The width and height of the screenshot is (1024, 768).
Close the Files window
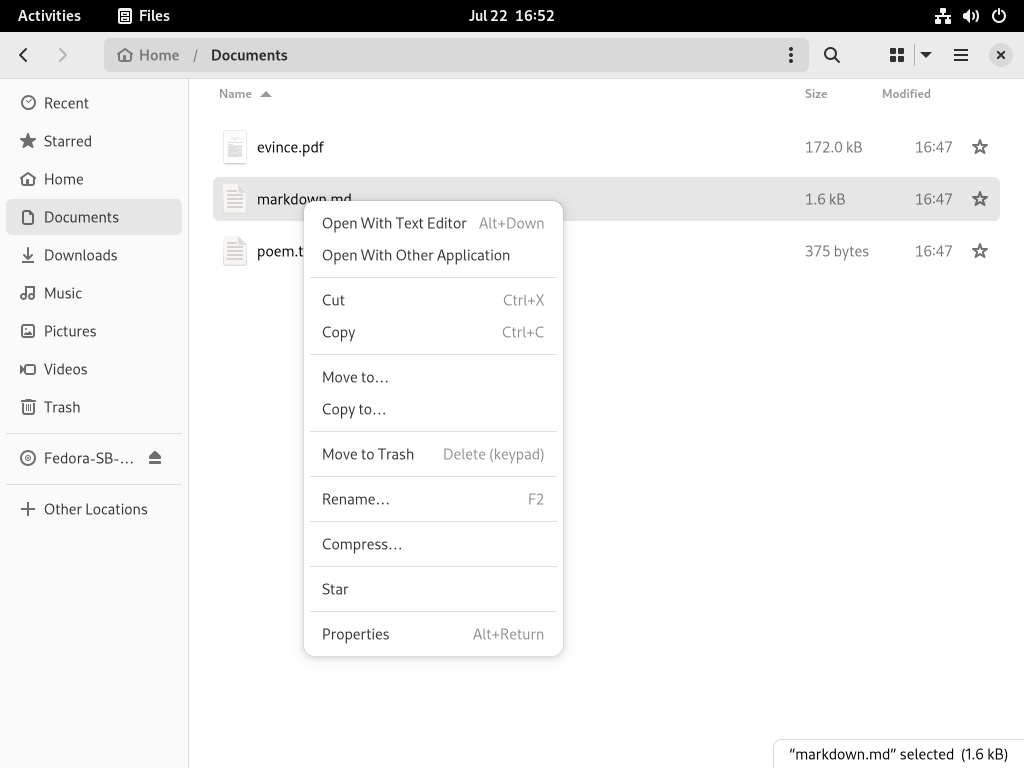(1000, 55)
